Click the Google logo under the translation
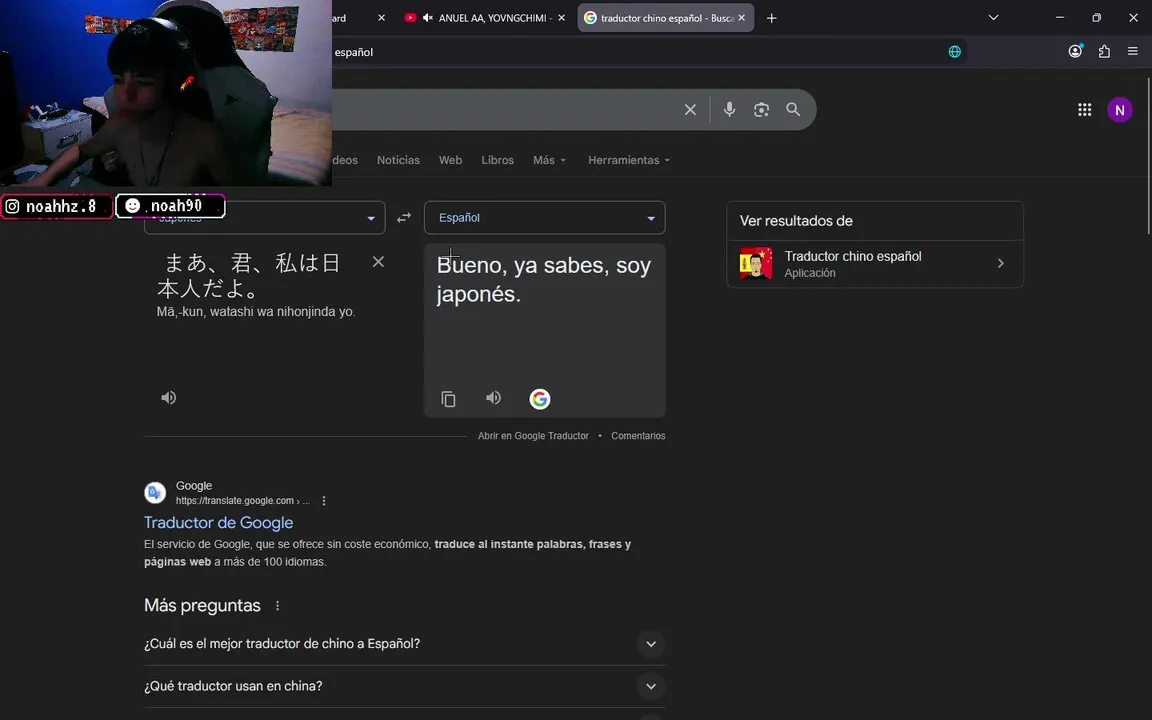The width and height of the screenshot is (1152, 720). point(540,399)
